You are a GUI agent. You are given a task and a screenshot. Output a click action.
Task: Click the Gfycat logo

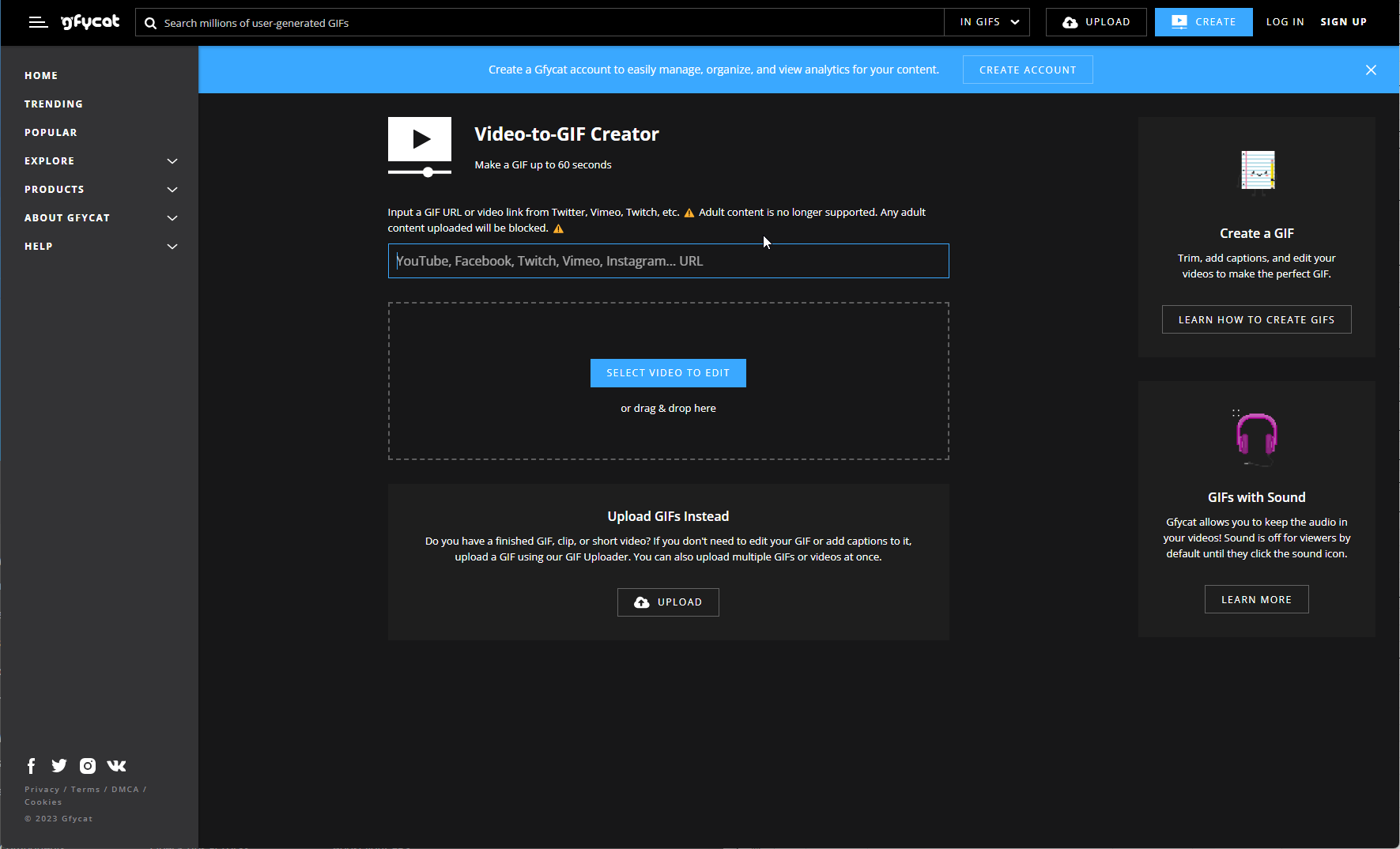90,22
